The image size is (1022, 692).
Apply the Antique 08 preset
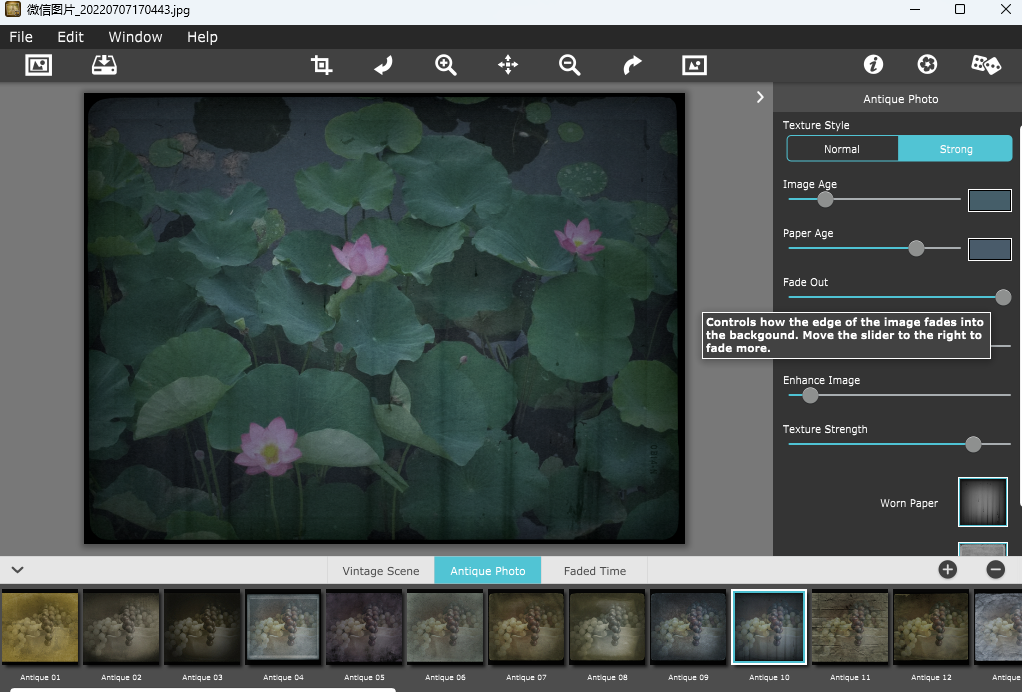tap(607, 627)
